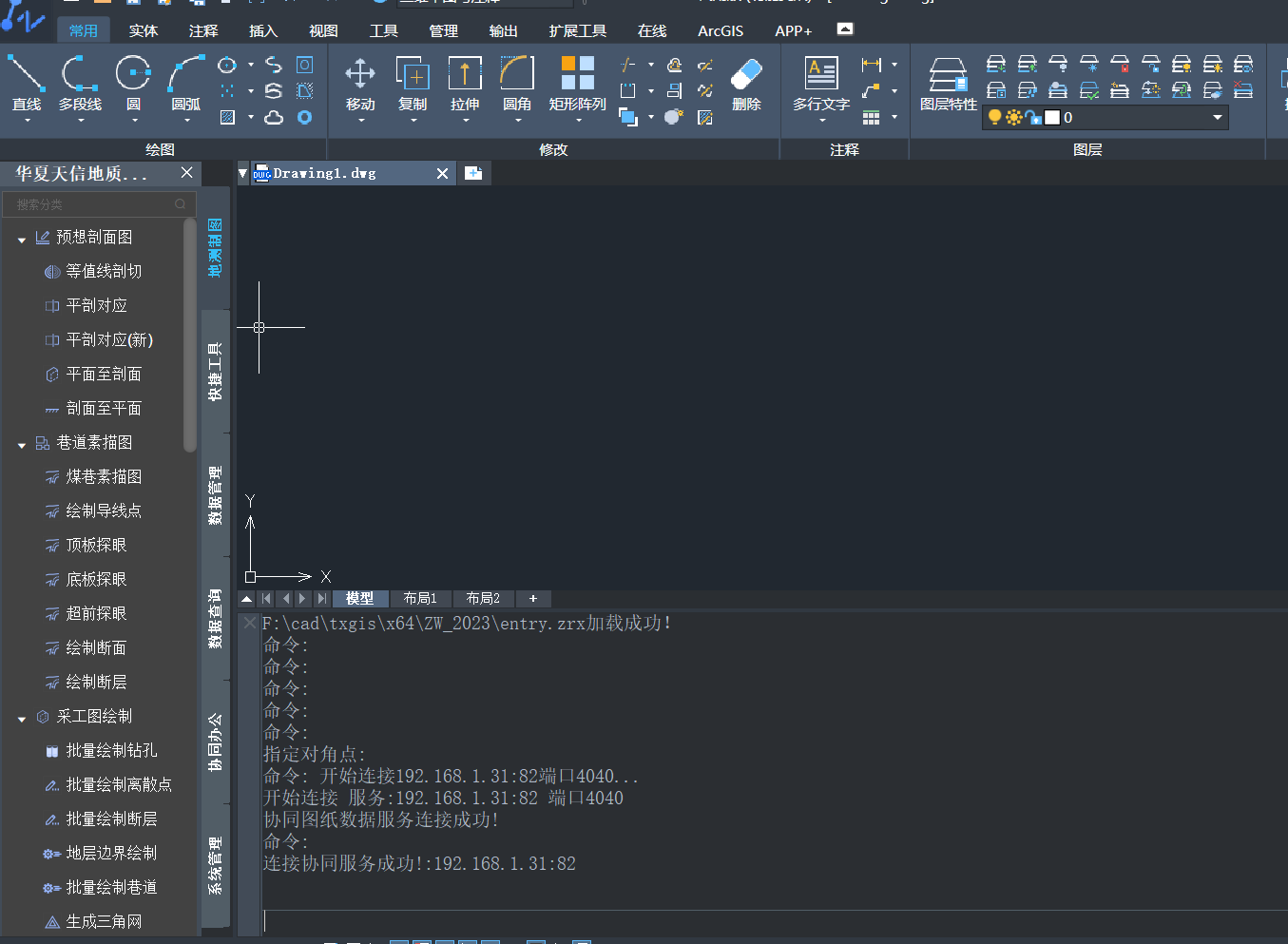Jump to last layout navigation arrow
1288x944 pixels.
click(x=322, y=598)
